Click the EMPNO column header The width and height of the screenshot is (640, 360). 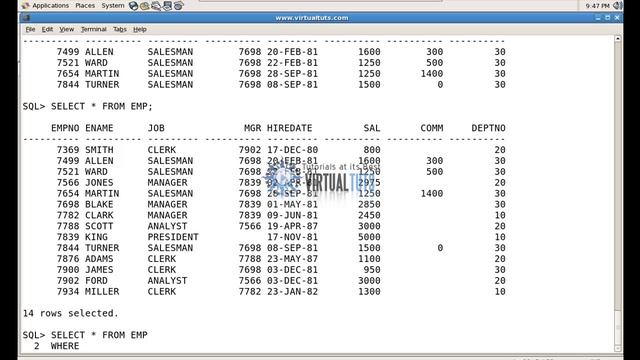click(65, 128)
